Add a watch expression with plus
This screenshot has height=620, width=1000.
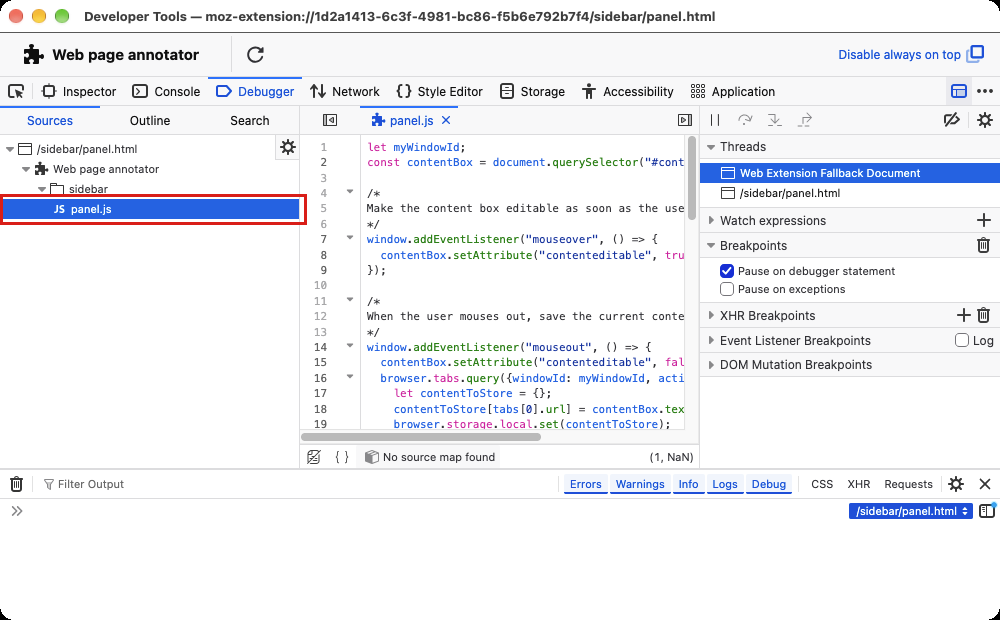[983, 220]
